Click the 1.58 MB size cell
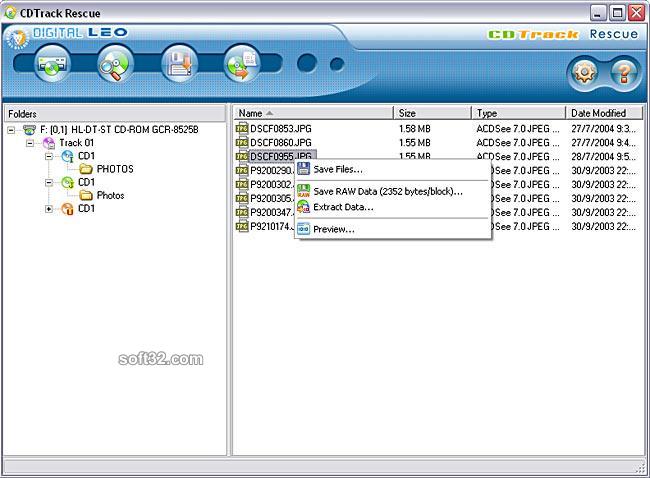The height and width of the screenshot is (478, 650). tap(415, 129)
